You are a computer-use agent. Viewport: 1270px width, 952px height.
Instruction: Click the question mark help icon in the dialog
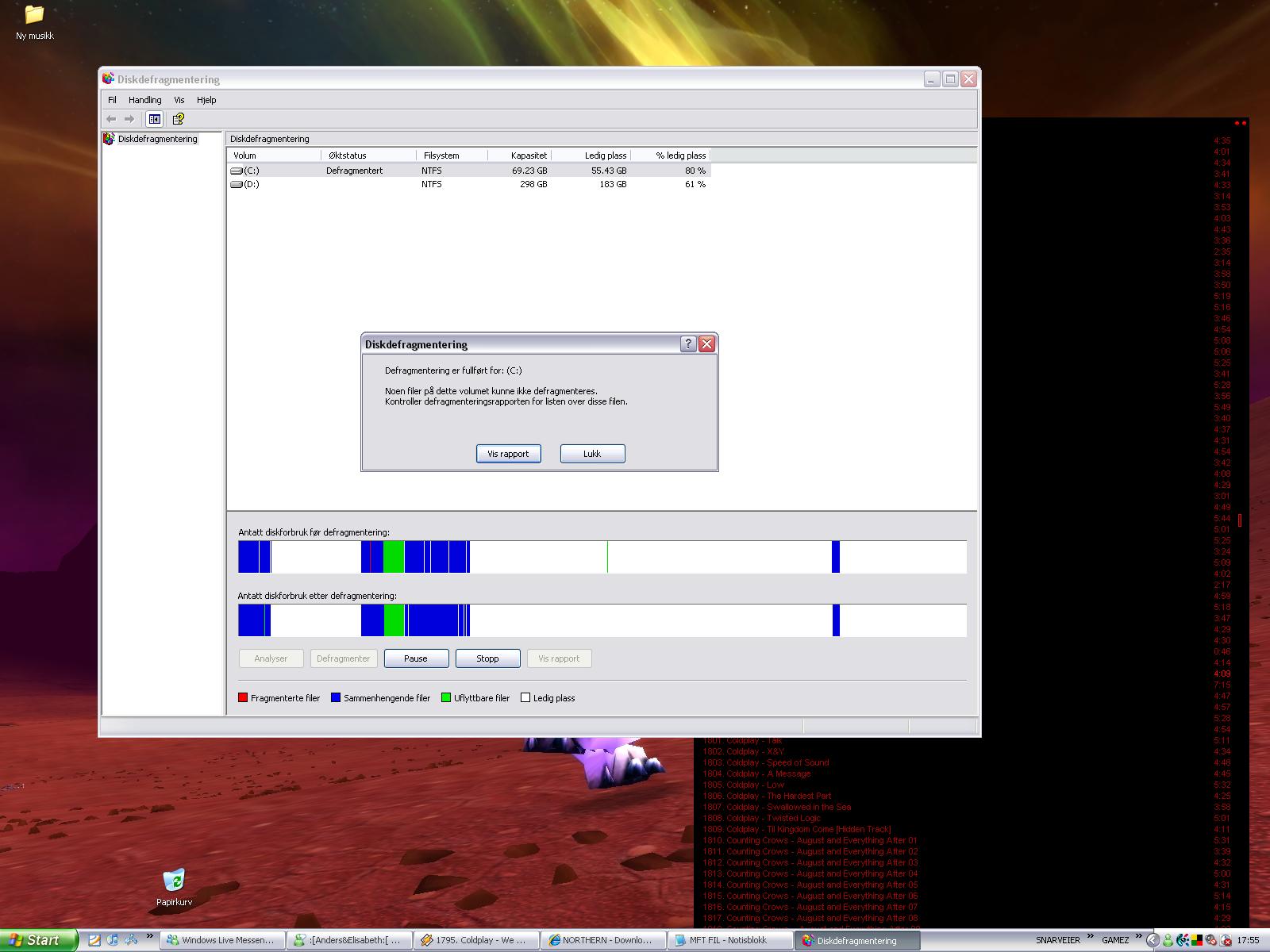click(x=688, y=344)
